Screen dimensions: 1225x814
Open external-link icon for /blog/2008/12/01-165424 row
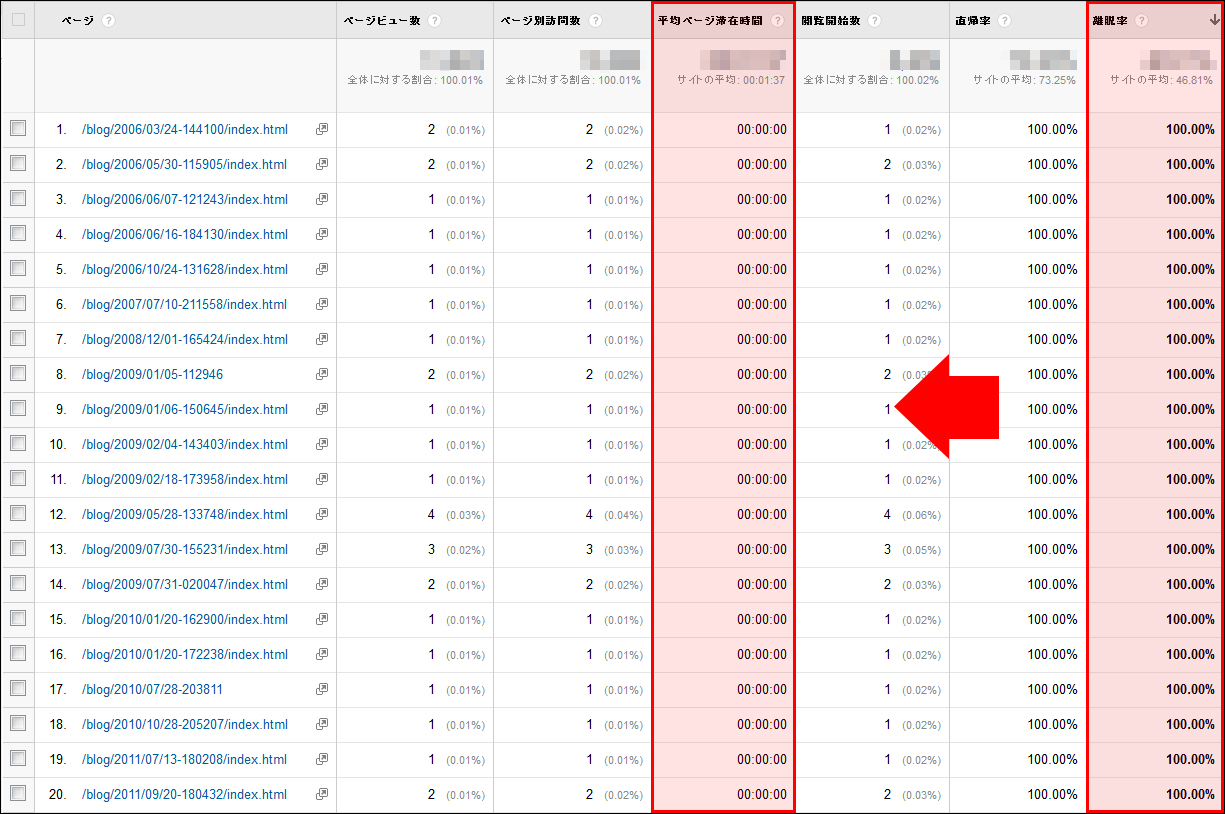[322, 339]
